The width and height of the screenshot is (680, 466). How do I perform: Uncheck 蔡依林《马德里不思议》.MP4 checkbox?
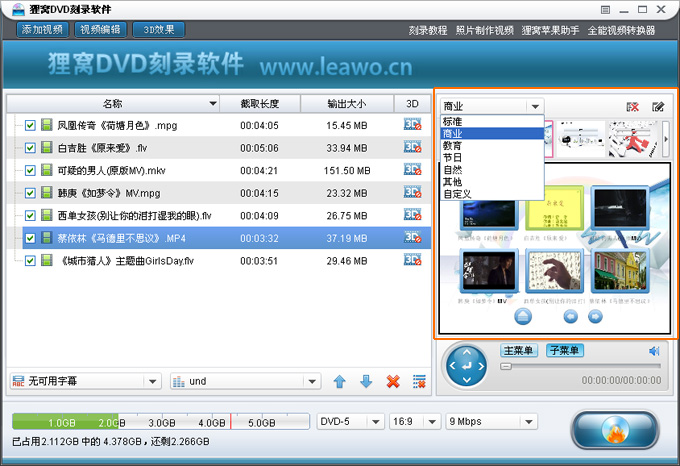click(x=30, y=238)
